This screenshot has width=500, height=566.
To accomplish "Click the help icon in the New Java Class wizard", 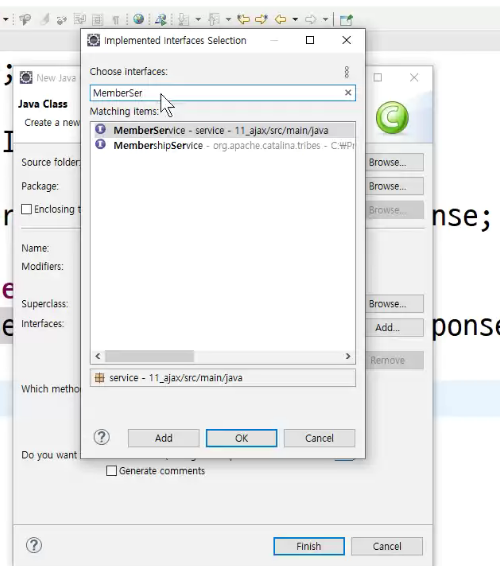I will coord(34,545).
